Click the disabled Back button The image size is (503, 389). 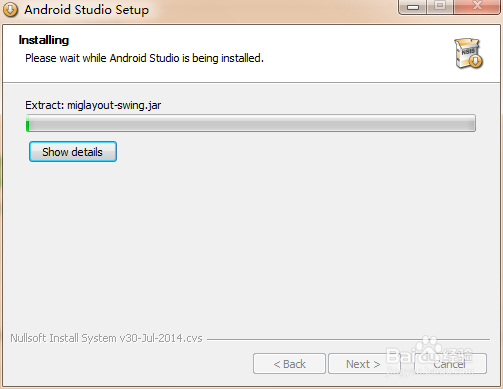[x=289, y=364]
